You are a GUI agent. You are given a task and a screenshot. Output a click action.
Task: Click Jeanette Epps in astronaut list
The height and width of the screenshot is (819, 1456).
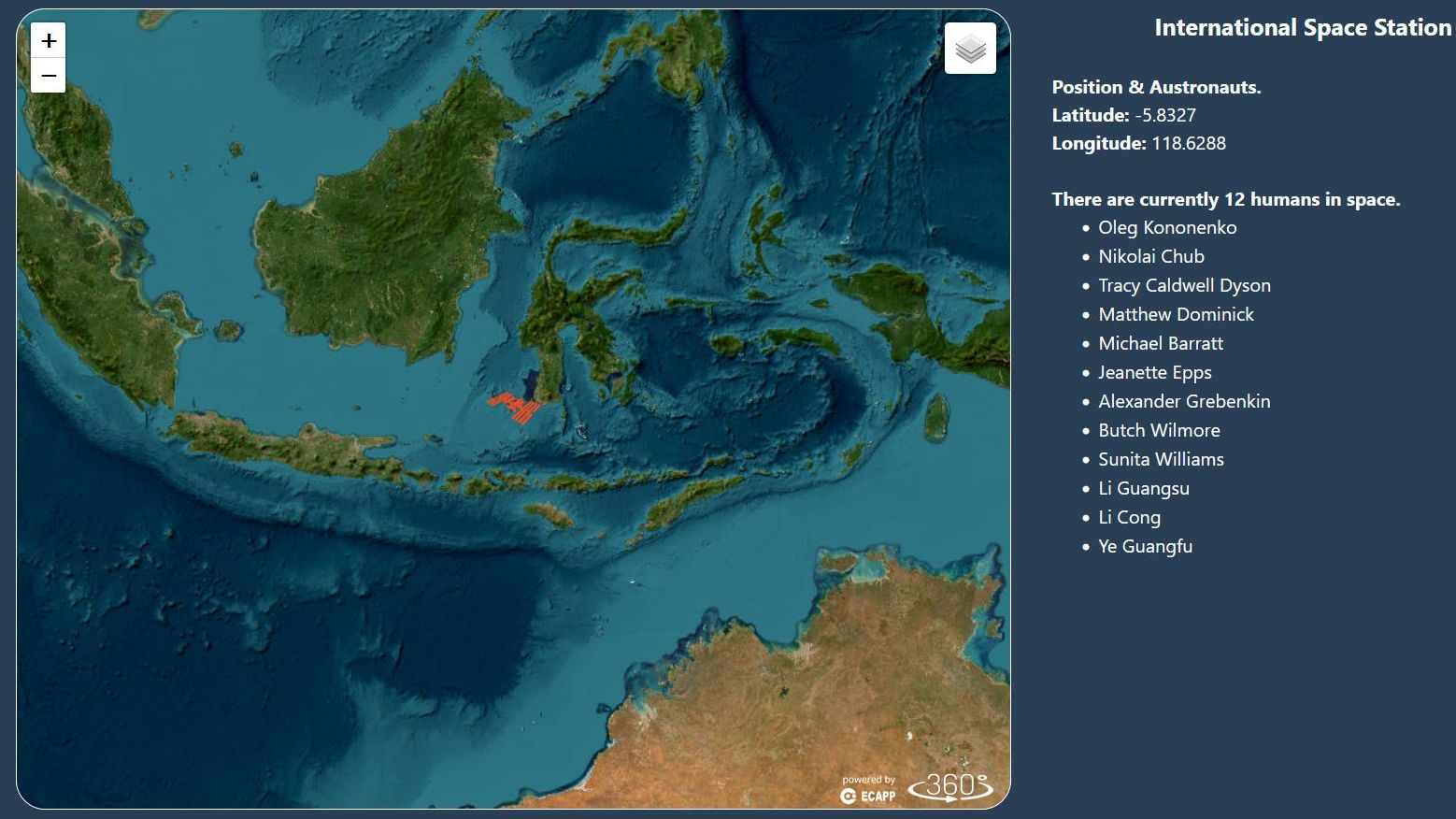pos(1154,372)
